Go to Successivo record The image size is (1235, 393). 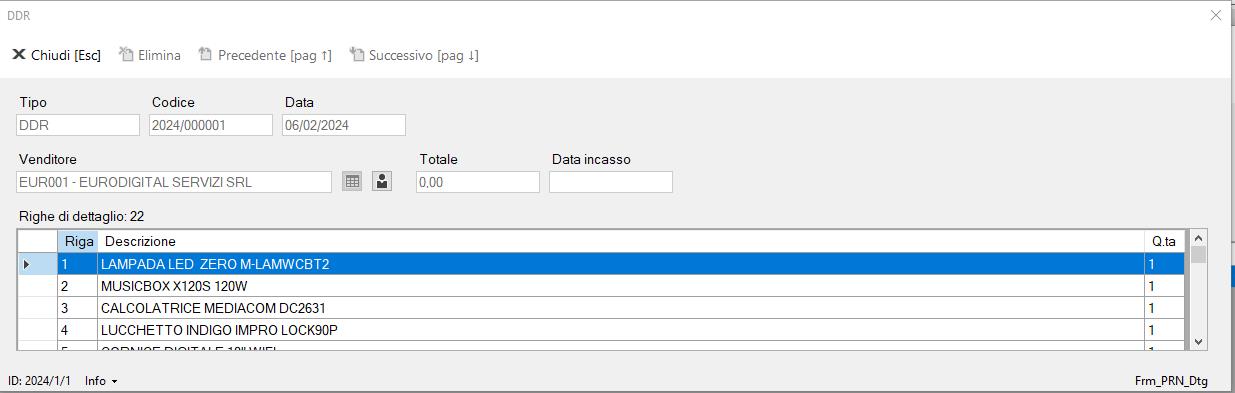(414, 55)
